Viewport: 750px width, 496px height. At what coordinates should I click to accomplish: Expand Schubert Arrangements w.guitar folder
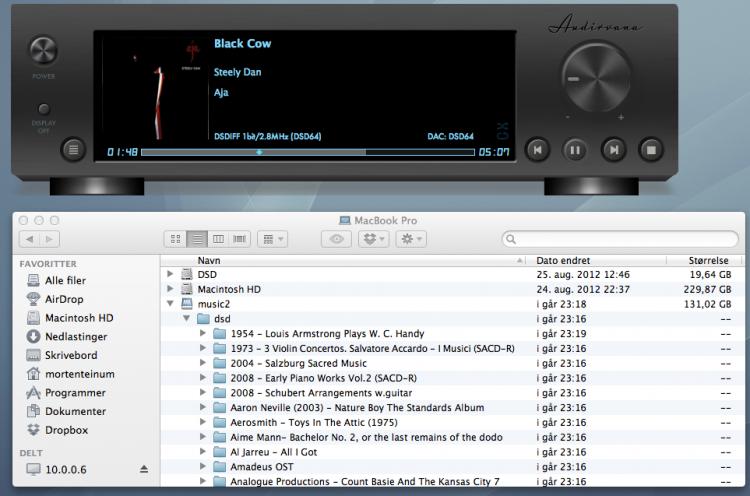tap(203, 393)
